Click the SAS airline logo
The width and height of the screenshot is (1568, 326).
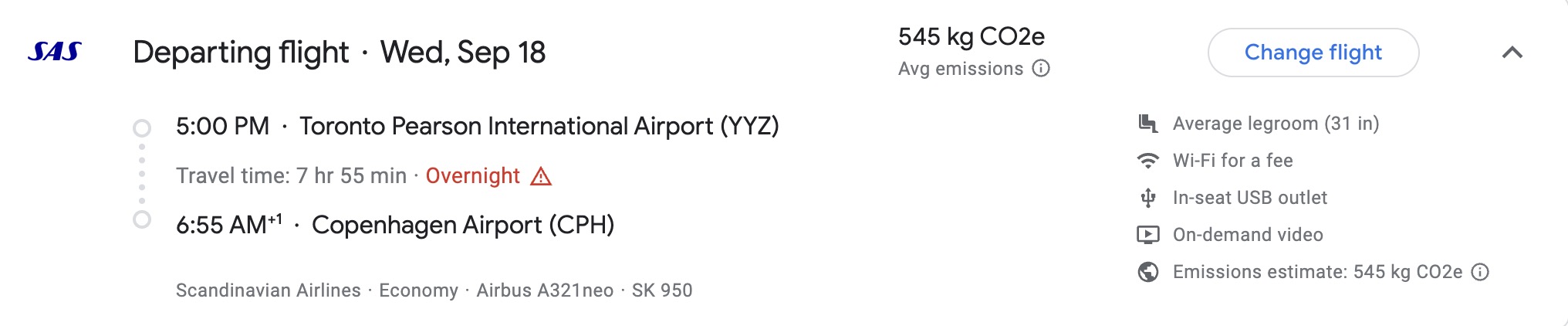click(x=55, y=52)
